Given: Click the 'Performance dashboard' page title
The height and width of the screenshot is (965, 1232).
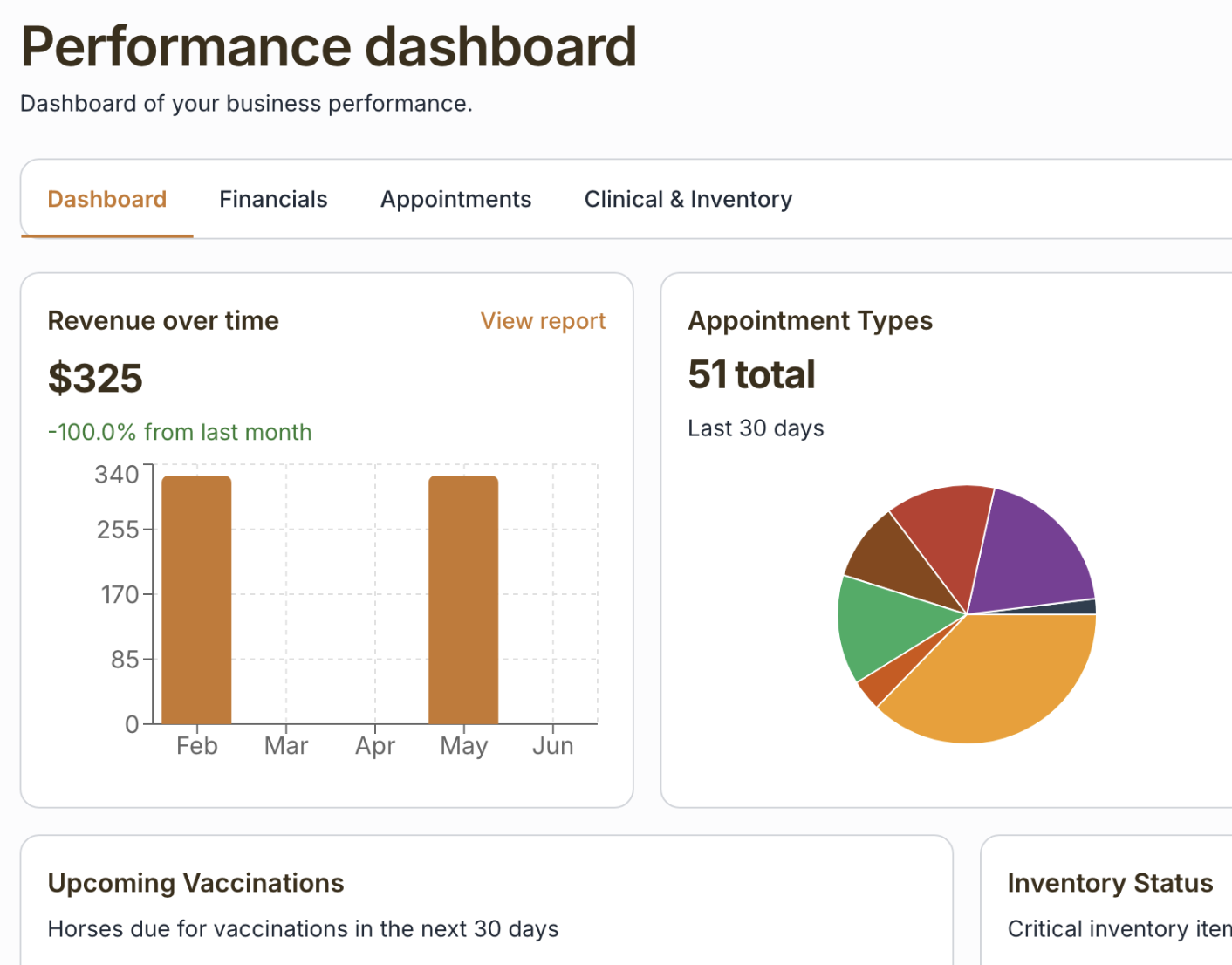Looking at the screenshot, I should (328, 46).
